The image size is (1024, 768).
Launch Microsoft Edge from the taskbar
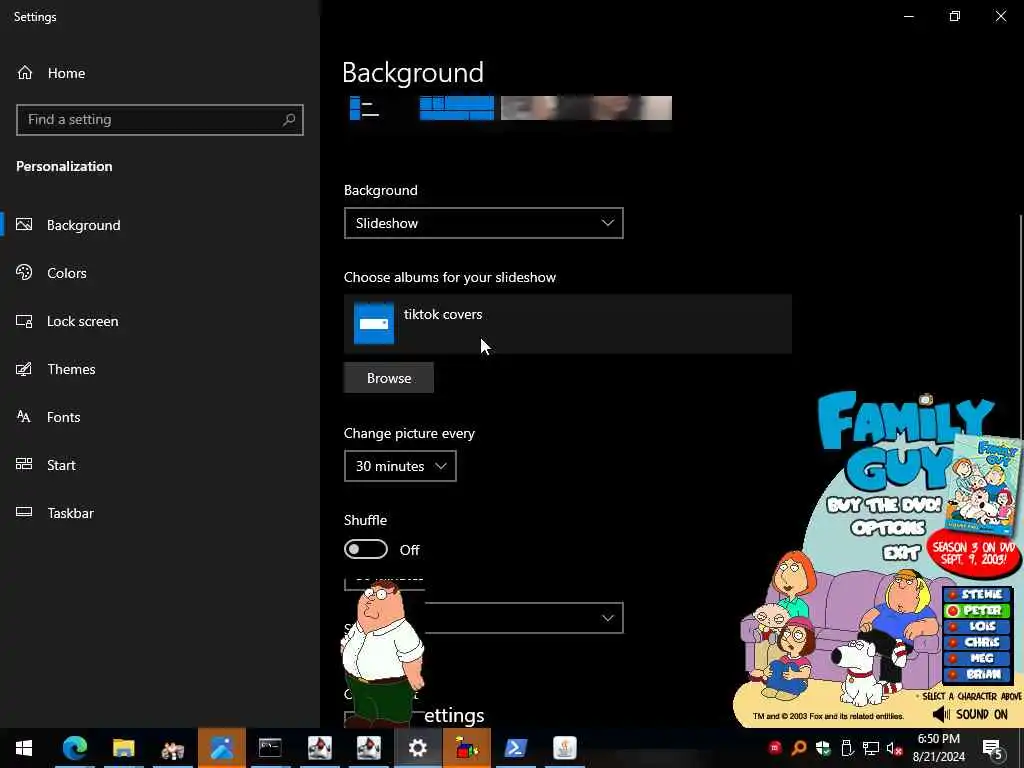(74, 748)
